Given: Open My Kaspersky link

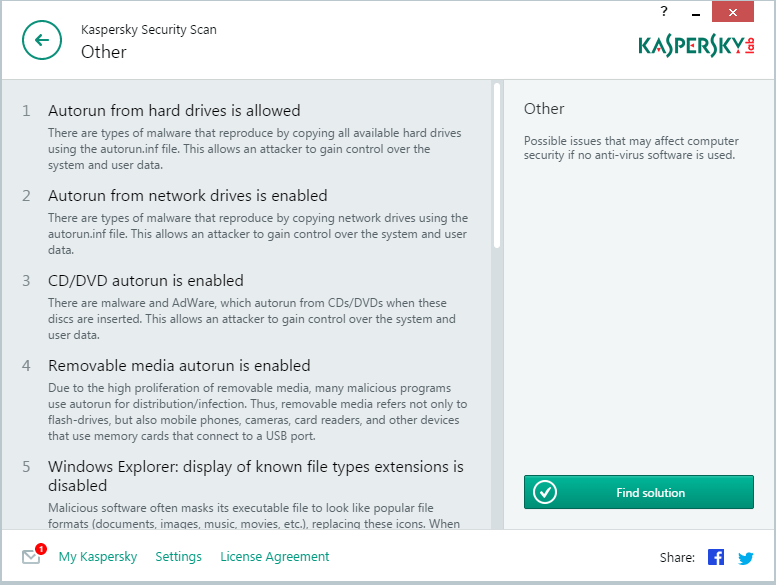Looking at the screenshot, I should click(98, 557).
